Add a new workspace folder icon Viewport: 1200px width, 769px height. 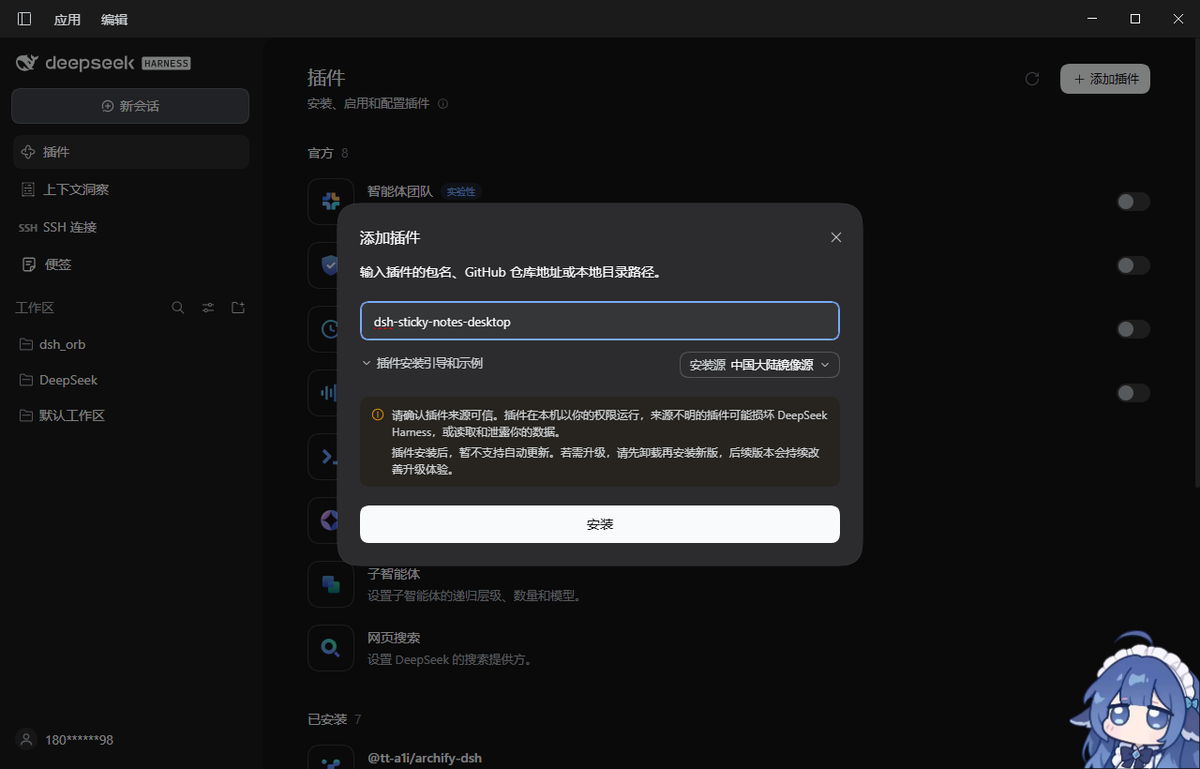(238, 308)
